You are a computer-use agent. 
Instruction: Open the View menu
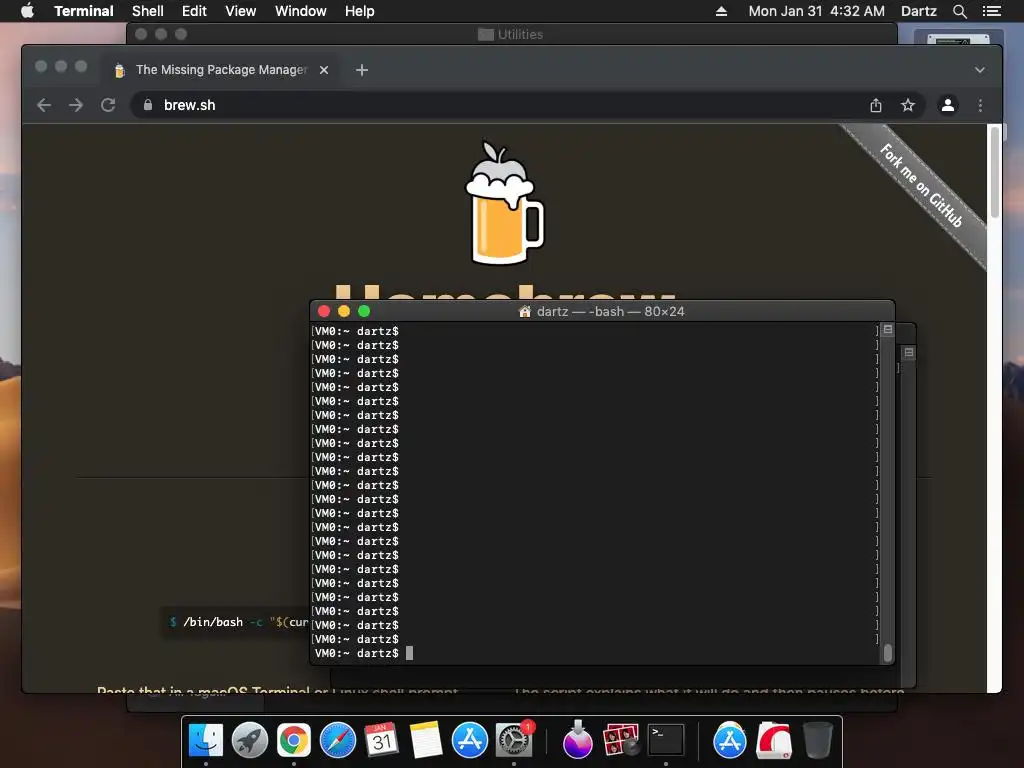(240, 11)
